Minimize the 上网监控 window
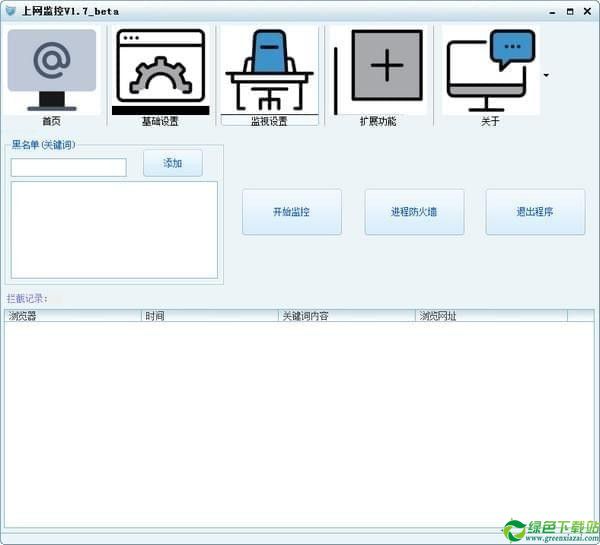The image size is (600, 545). pos(553,12)
